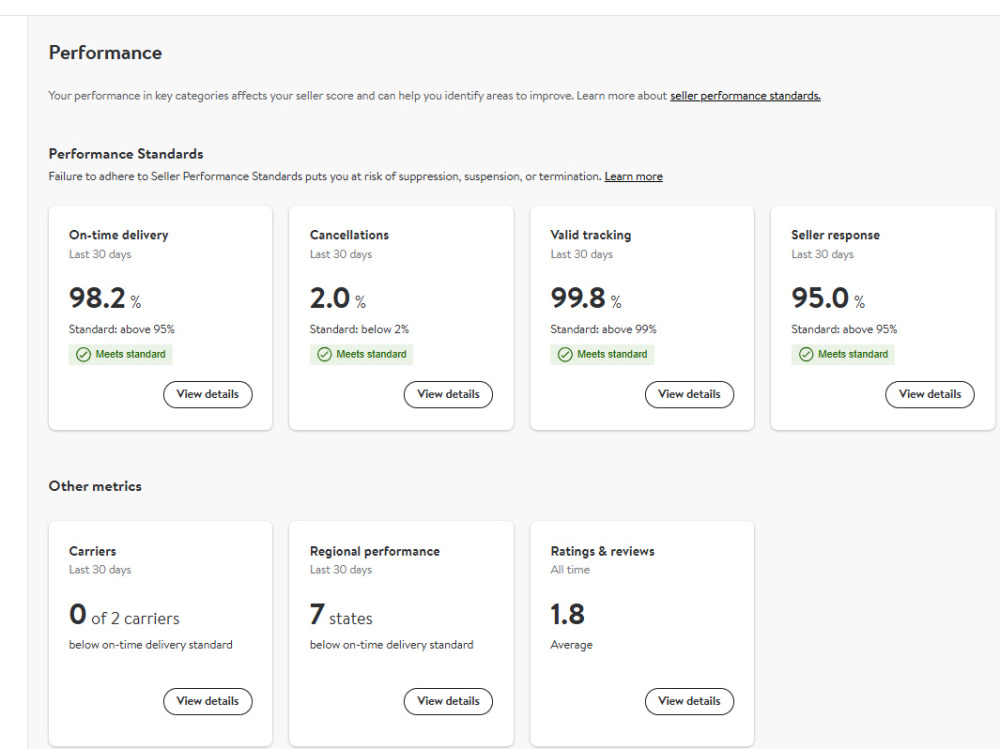View details for Regional performance
Image resolution: width=1000 pixels, height=749 pixels.
pyautogui.click(x=448, y=701)
